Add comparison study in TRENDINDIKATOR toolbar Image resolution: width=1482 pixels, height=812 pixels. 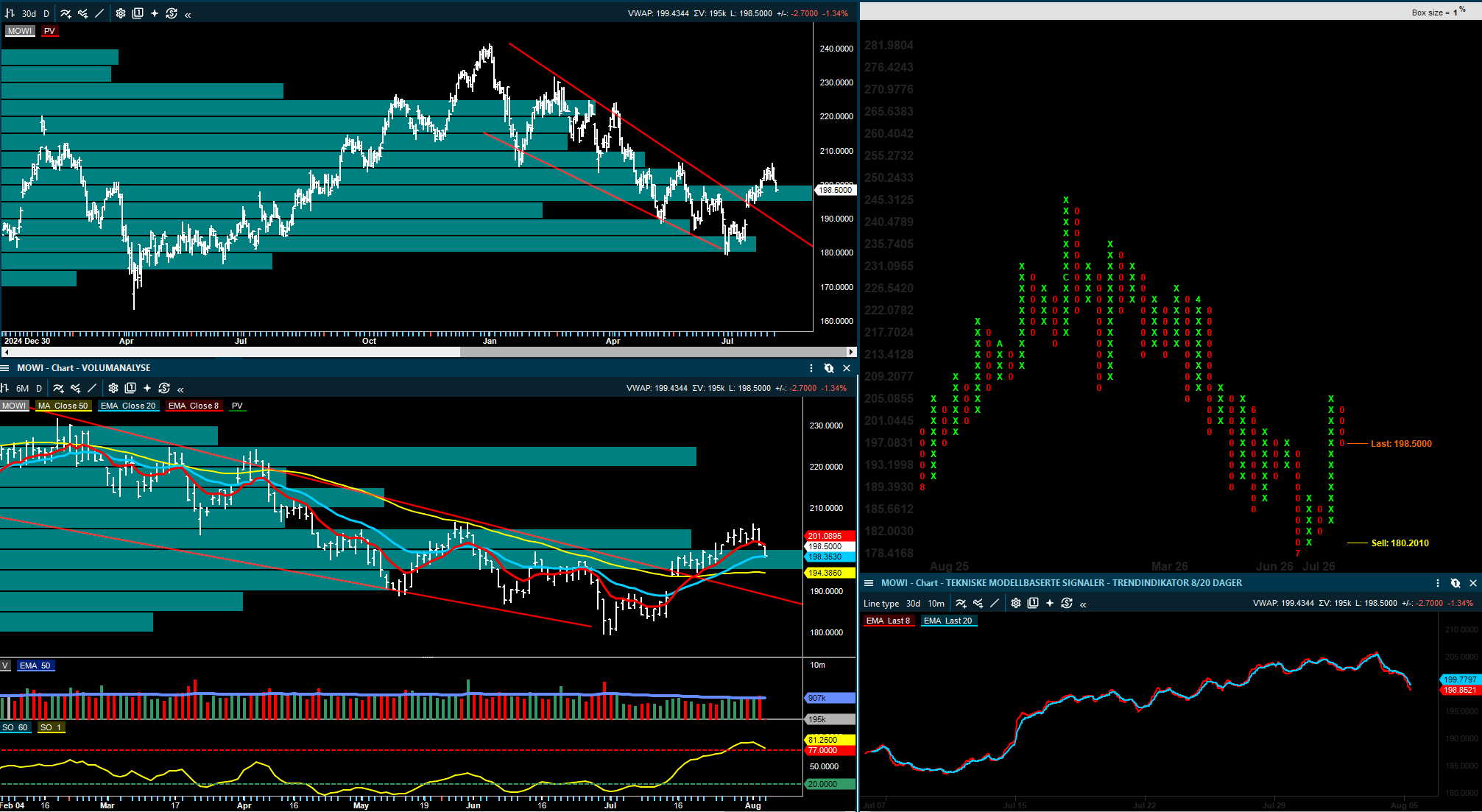coord(978,603)
